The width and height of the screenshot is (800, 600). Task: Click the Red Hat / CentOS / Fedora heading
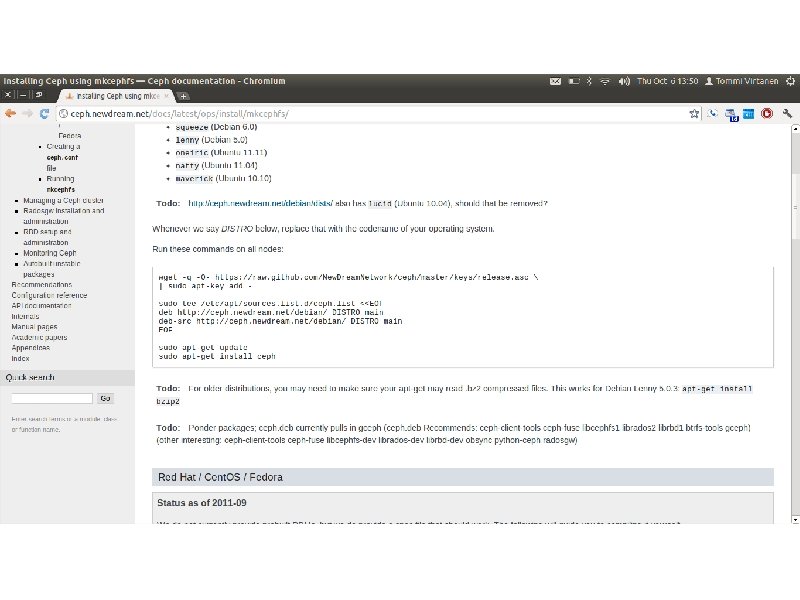click(220, 477)
